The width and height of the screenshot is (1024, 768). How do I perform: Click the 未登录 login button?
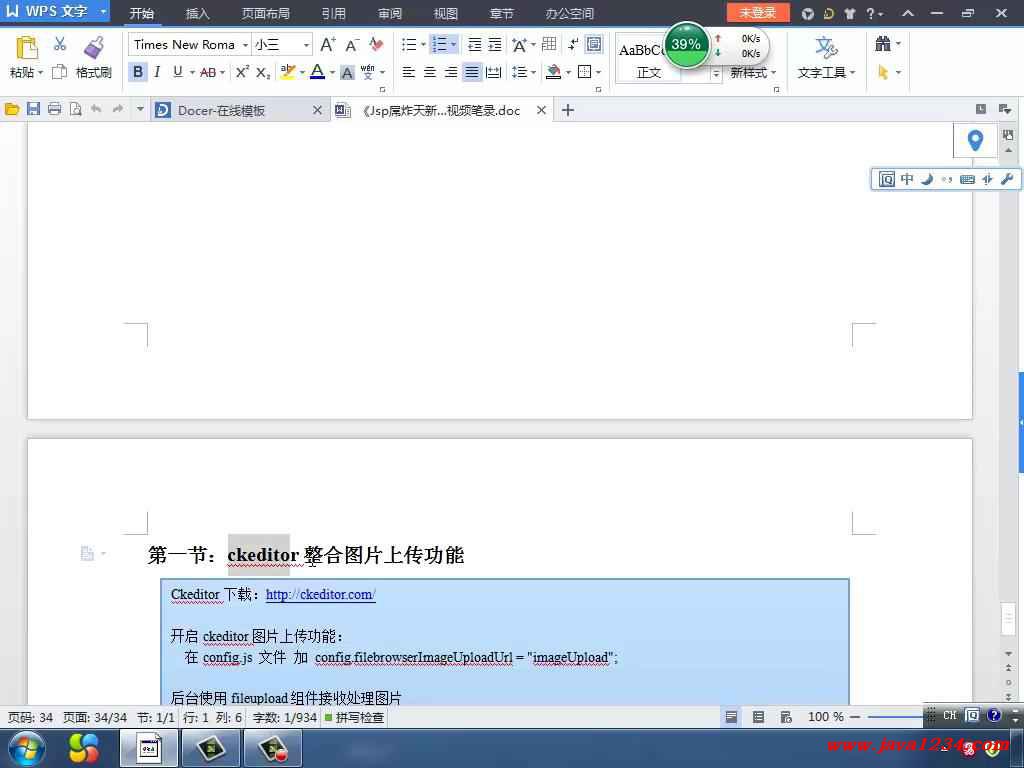coord(758,12)
